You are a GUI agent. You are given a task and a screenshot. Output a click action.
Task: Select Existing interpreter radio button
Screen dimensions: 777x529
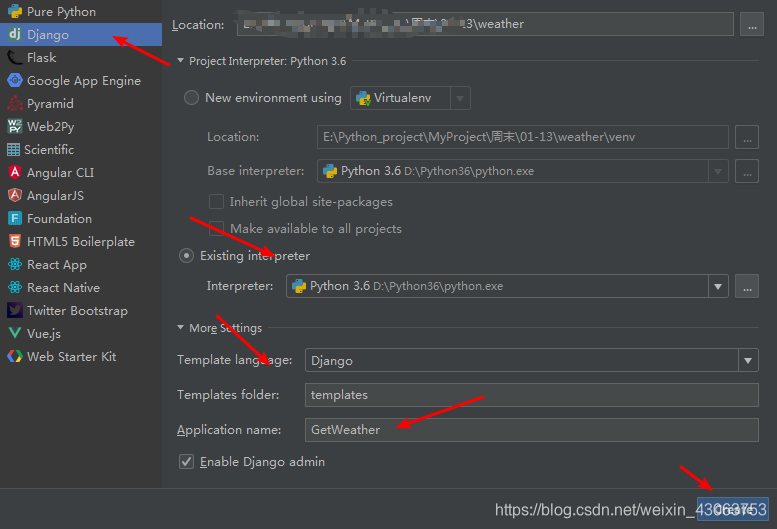(x=186, y=256)
